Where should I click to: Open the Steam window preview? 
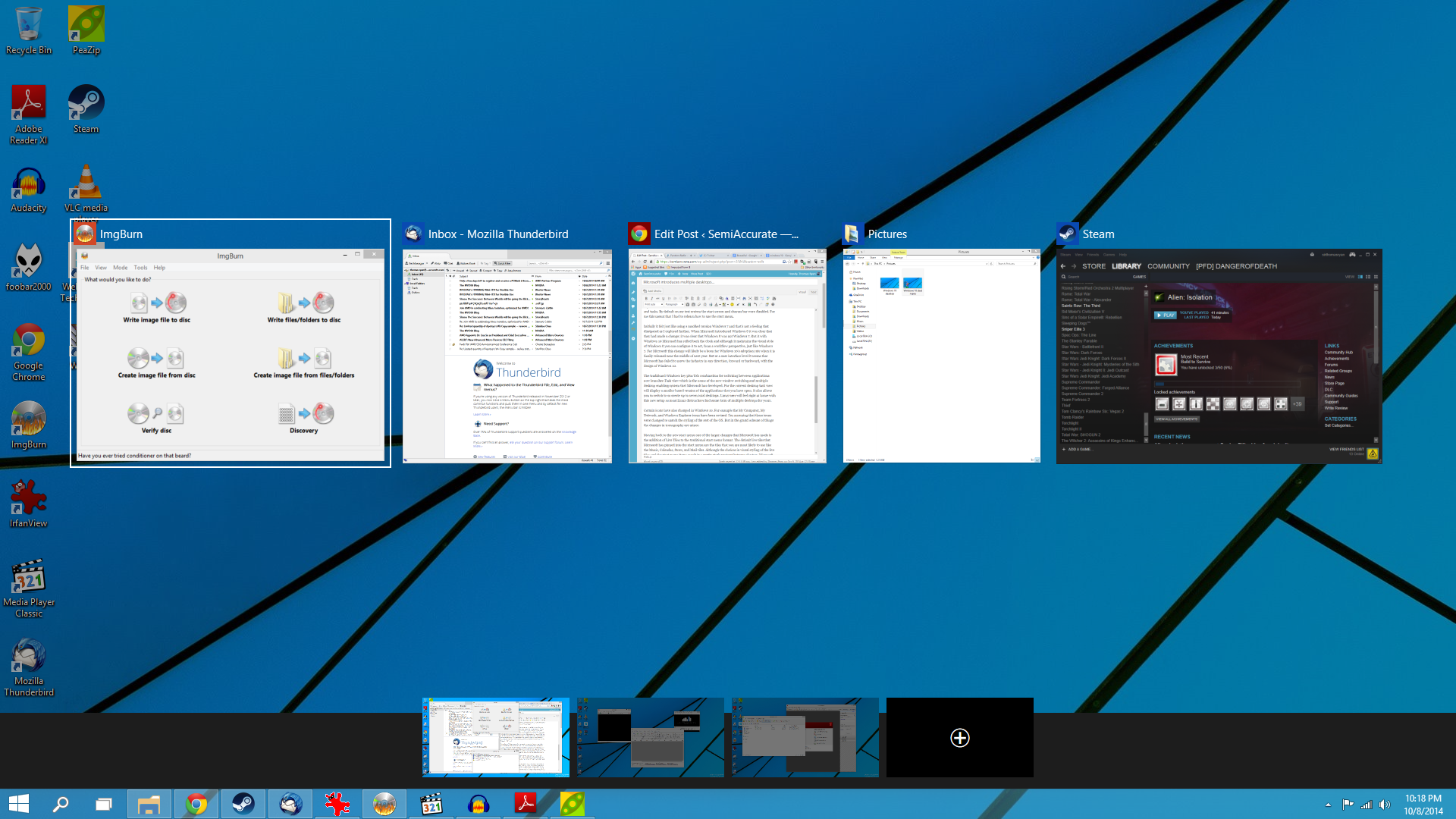[x=1219, y=355]
